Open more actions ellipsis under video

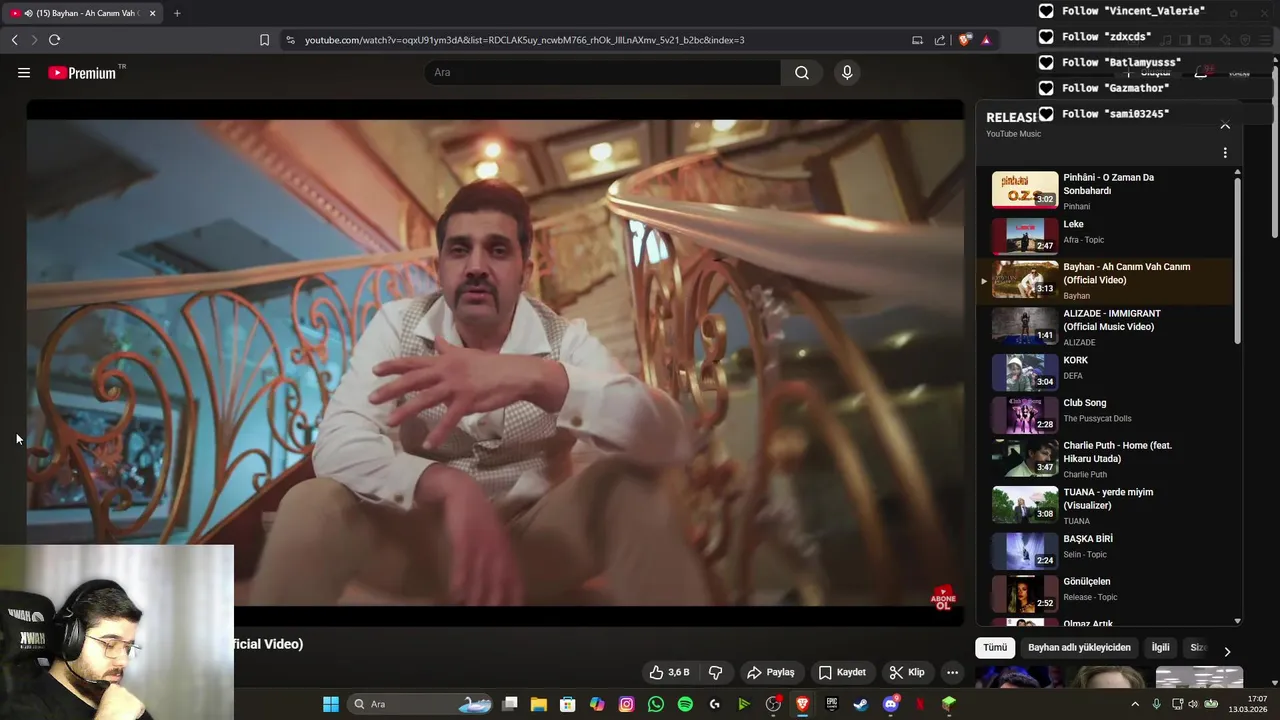[952, 672]
